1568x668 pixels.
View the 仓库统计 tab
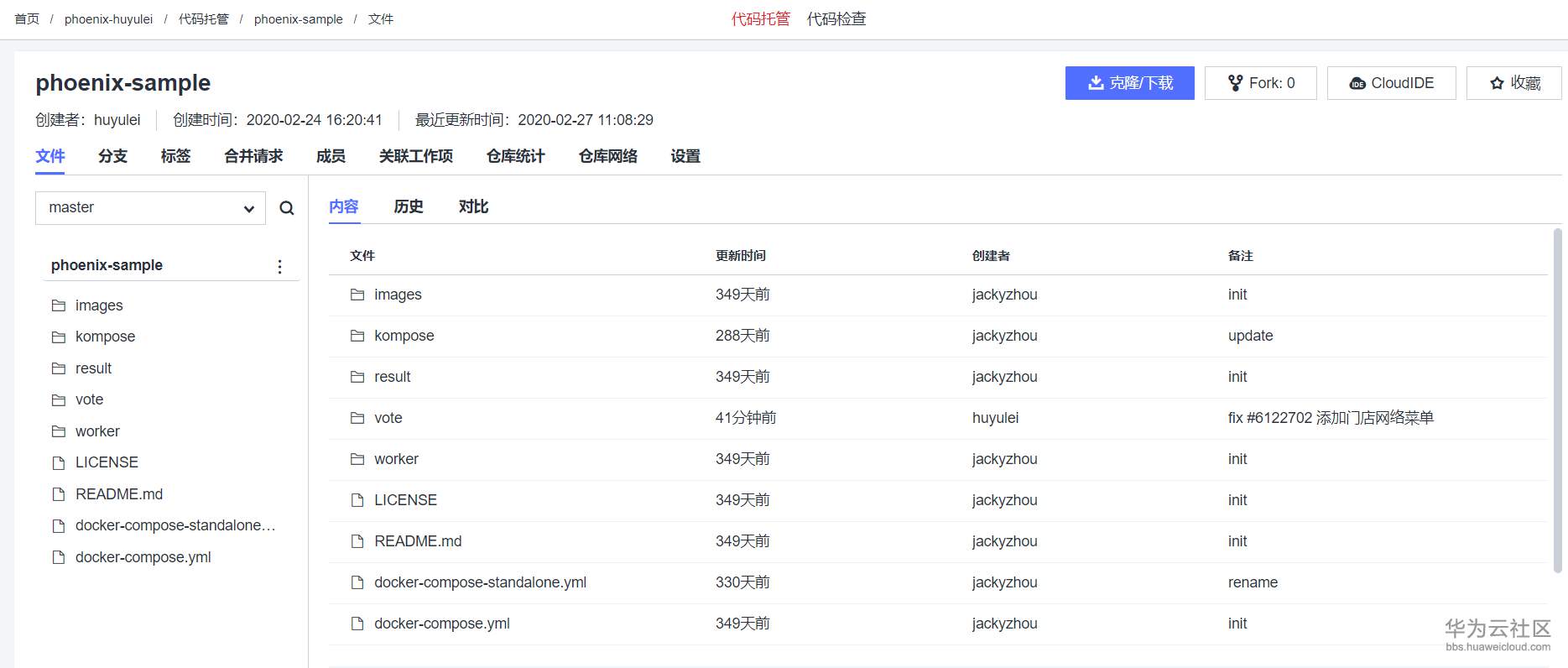[x=516, y=156]
